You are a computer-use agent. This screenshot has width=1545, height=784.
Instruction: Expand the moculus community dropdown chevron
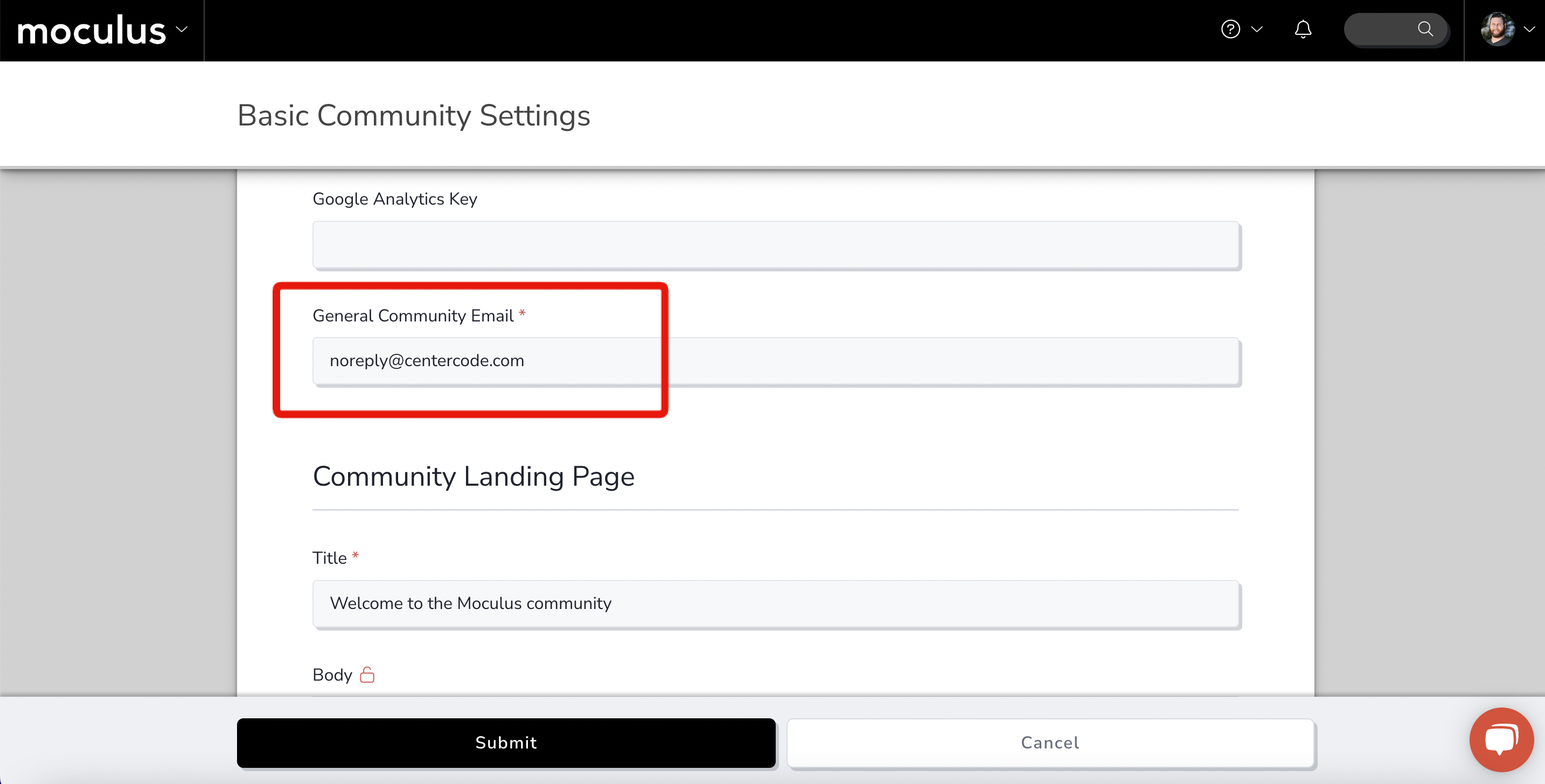coord(182,30)
